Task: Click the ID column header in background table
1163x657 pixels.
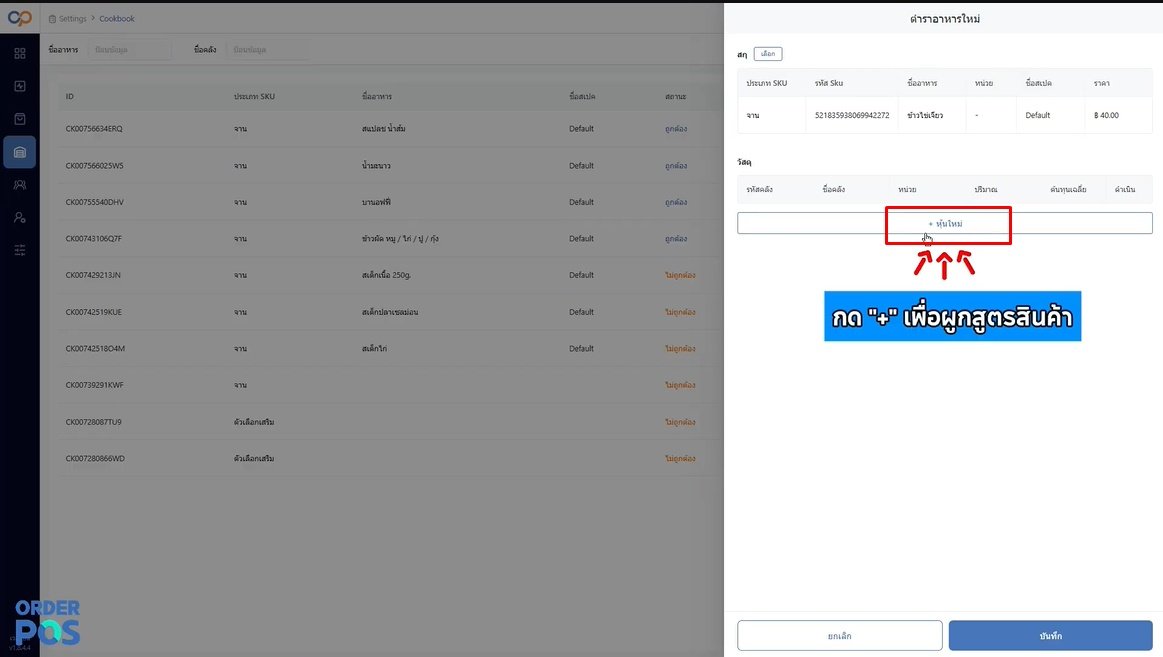Action: [70, 96]
